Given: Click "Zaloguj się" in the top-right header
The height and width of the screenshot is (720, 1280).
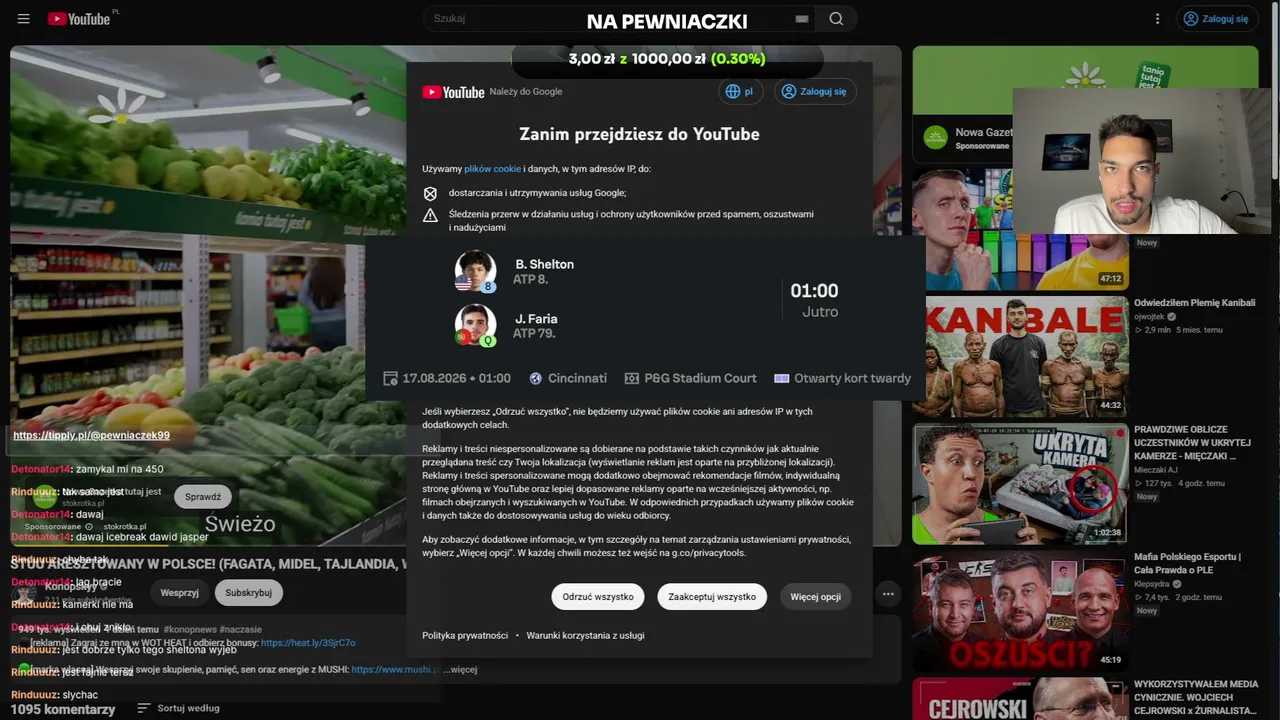Looking at the screenshot, I should pos(1216,19).
